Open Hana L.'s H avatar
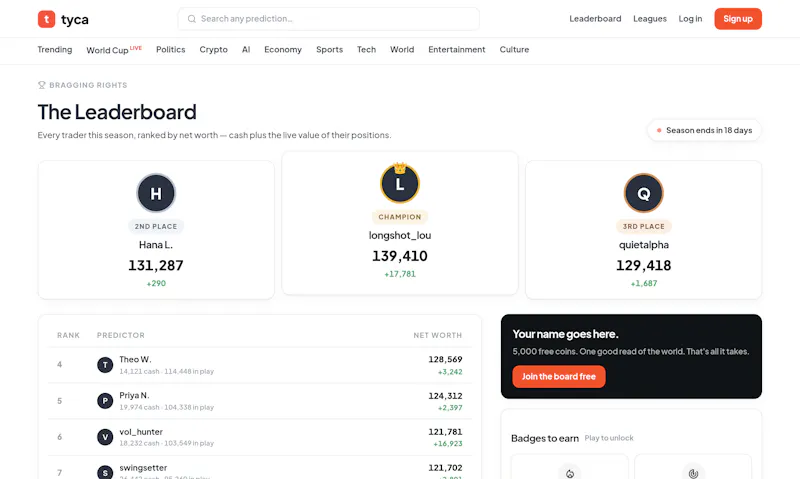800x479 pixels. pyautogui.click(x=156, y=193)
